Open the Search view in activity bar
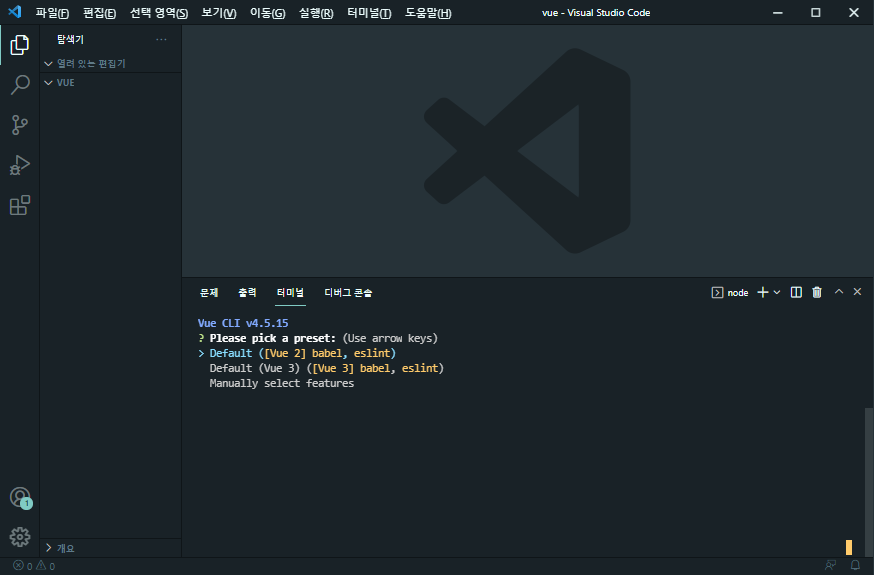The image size is (874, 575). (x=20, y=85)
